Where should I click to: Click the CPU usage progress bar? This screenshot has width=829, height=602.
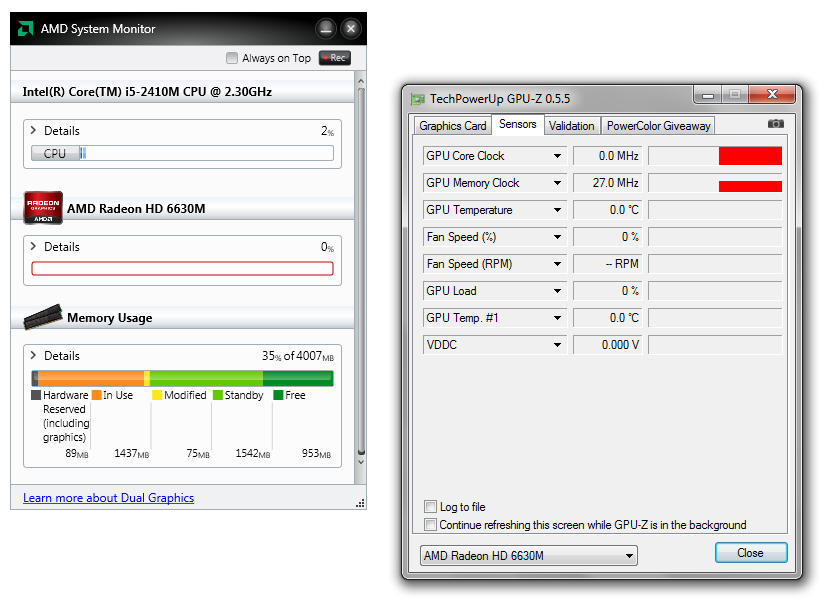pyautogui.click(x=182, y=153)
